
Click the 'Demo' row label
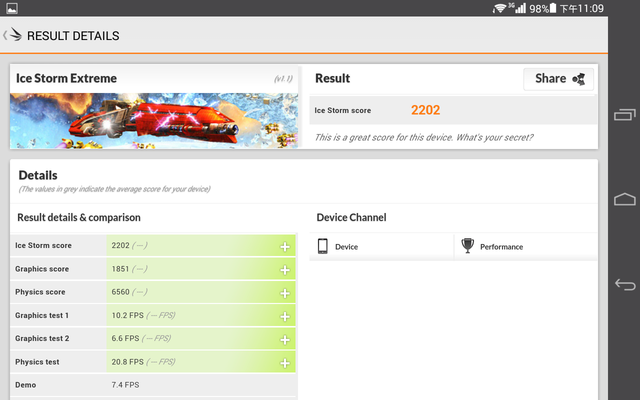[x=25, y=385]
